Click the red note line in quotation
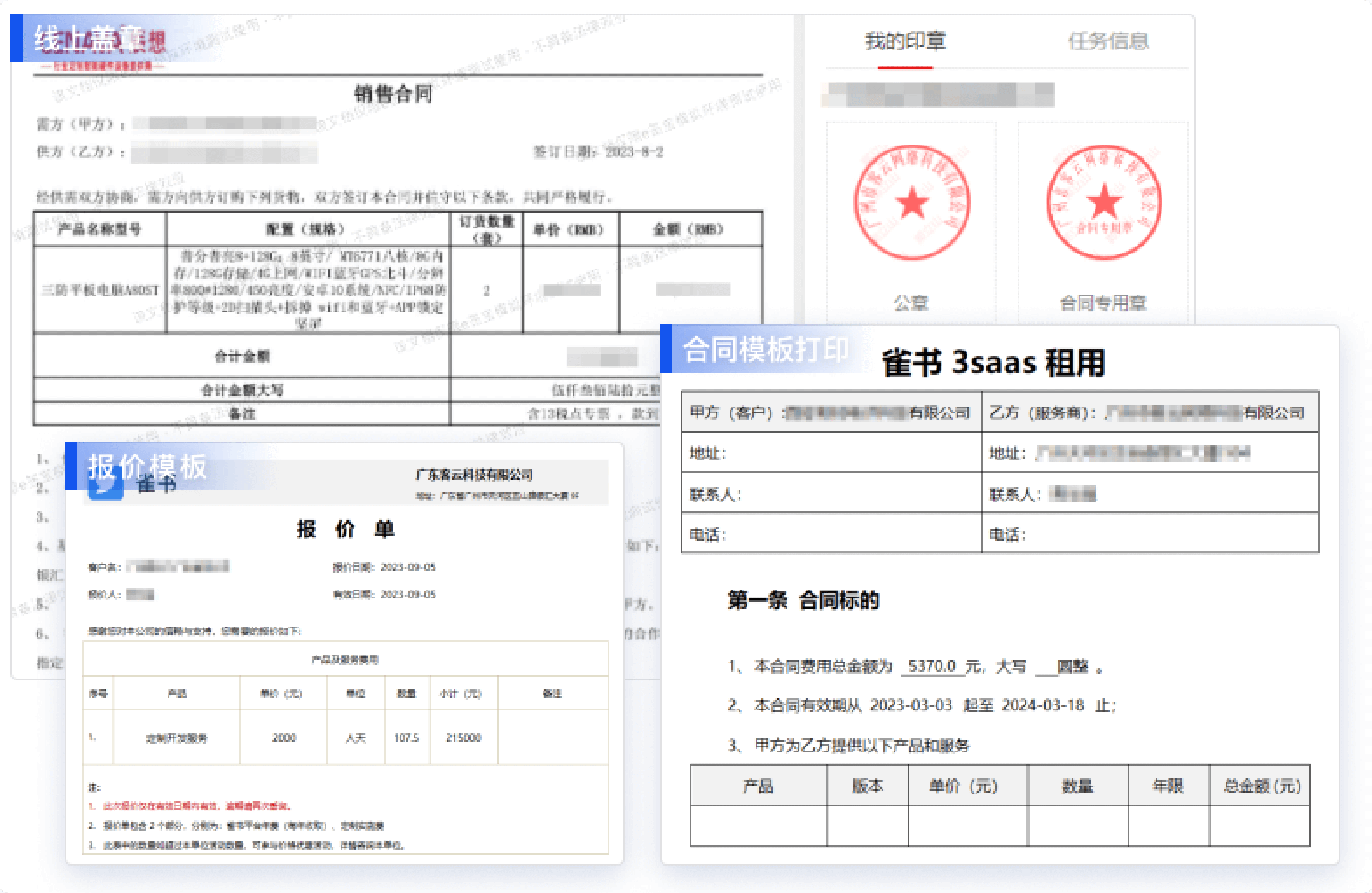Screen dimensions: 1372x893 pos(190,806)
